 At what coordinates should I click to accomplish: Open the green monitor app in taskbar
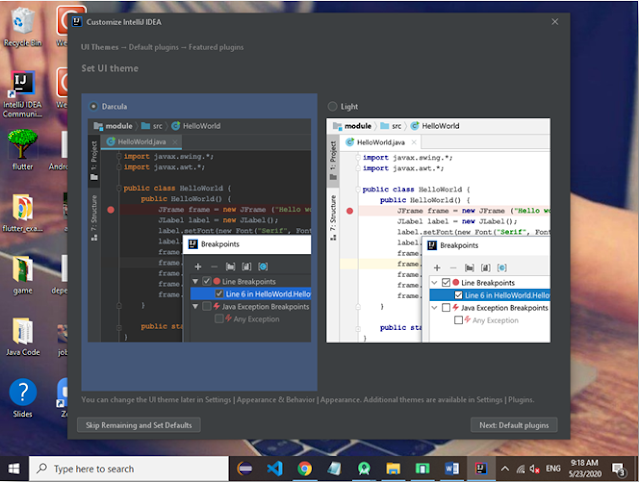click(x=423, y=469)
